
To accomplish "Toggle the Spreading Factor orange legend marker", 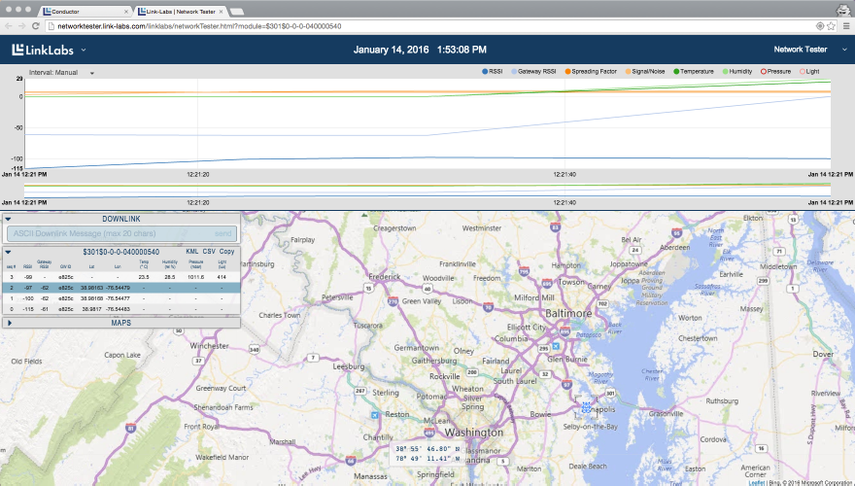I will [x=568, y=72].
